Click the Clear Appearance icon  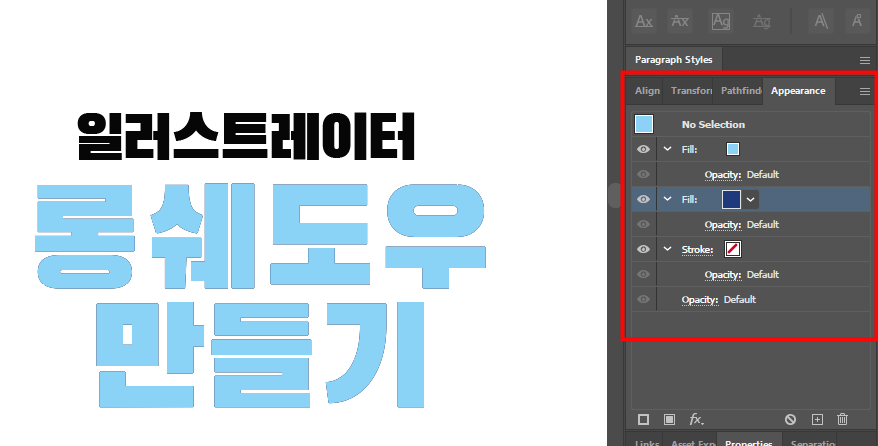790,419
